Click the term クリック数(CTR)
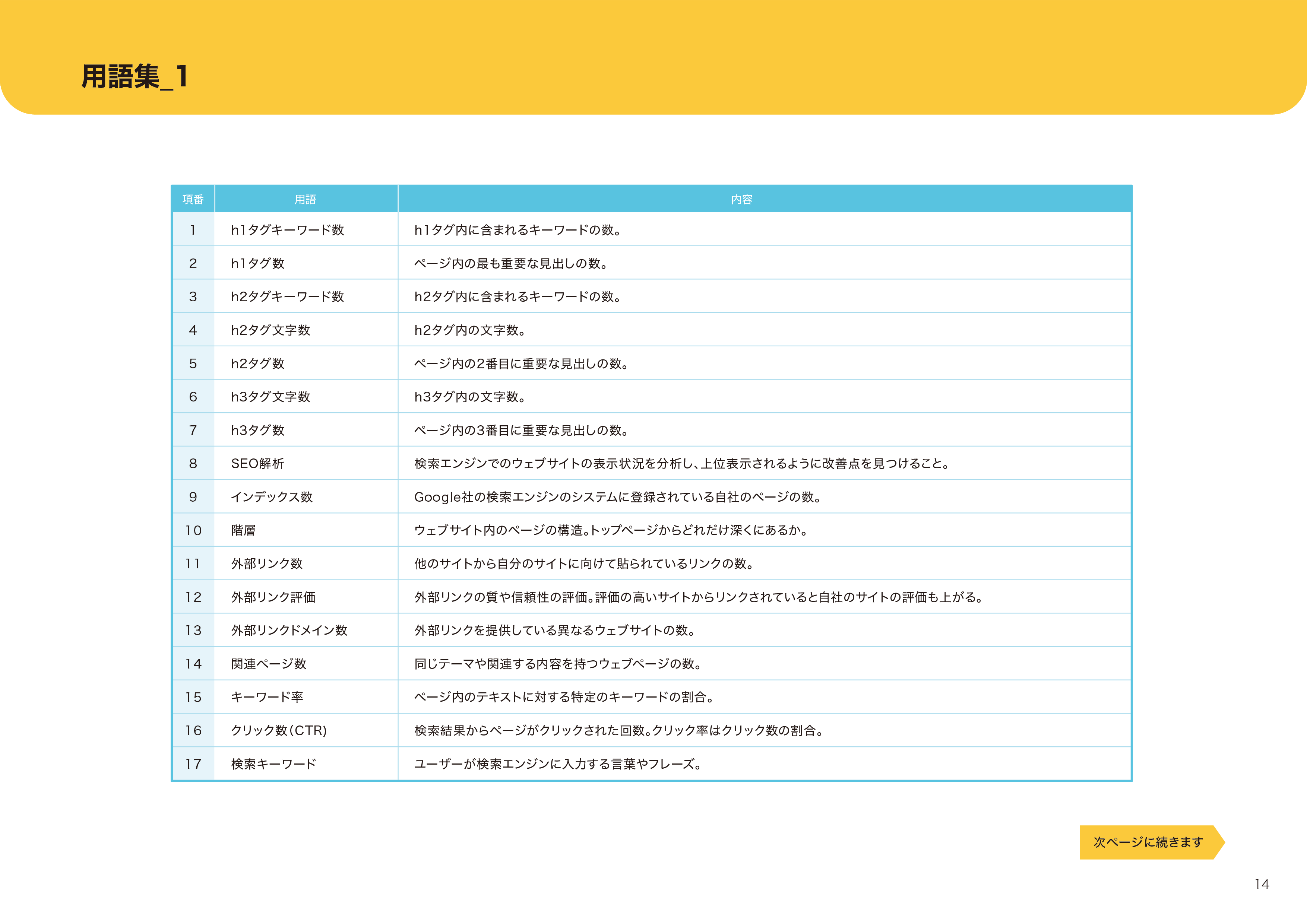The image size is (1307, 924). click(279, 730)
